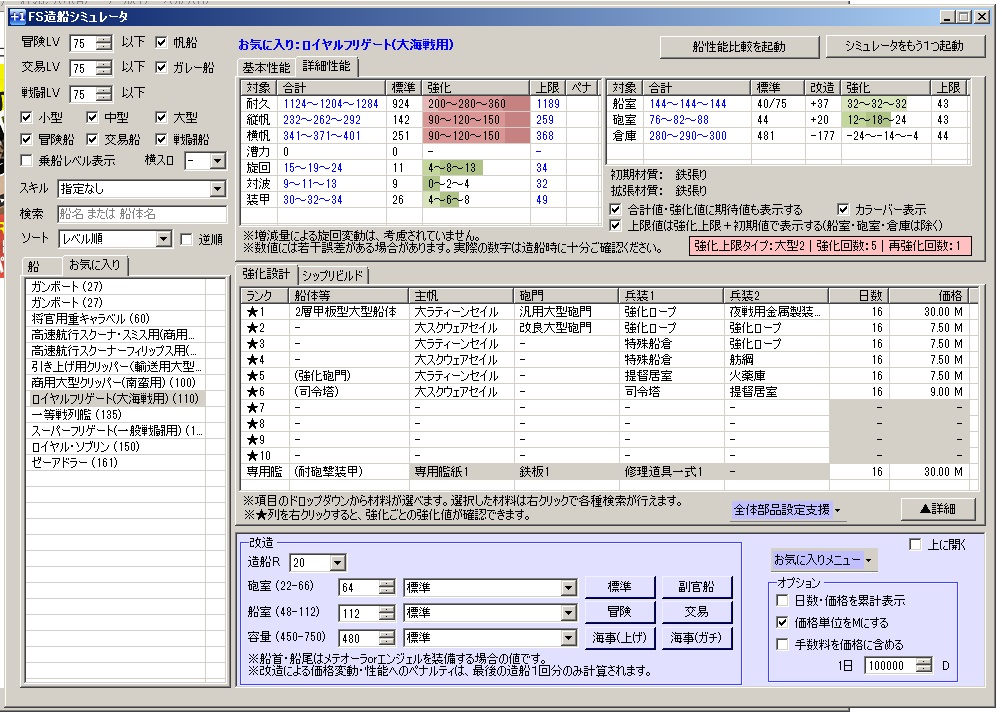This screenshot has height=713, width=1002.
Task: Toggle the ガレー船 checkbox
Action: tap(161, 67)
